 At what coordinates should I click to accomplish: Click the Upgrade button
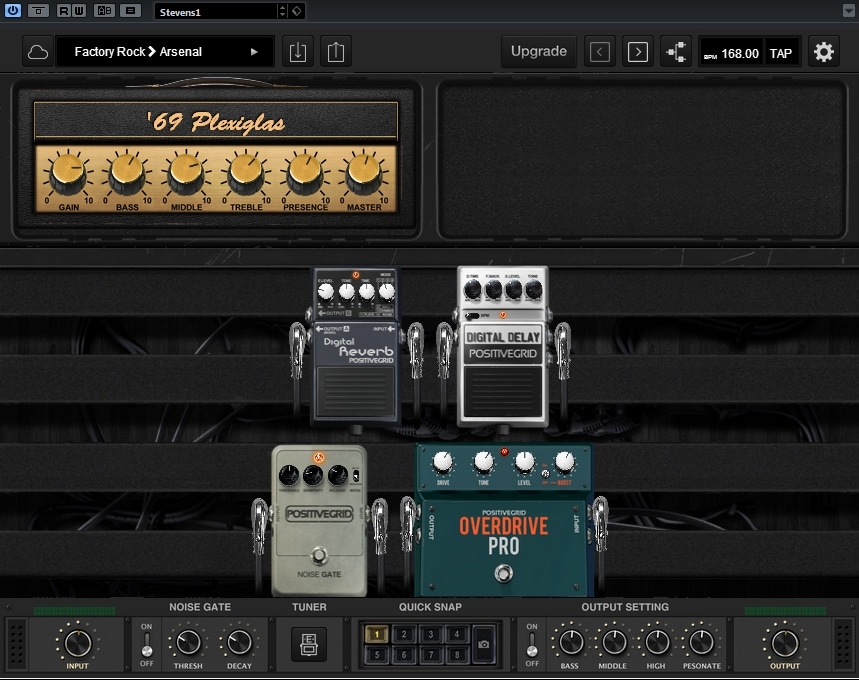(x=539, y=52)
